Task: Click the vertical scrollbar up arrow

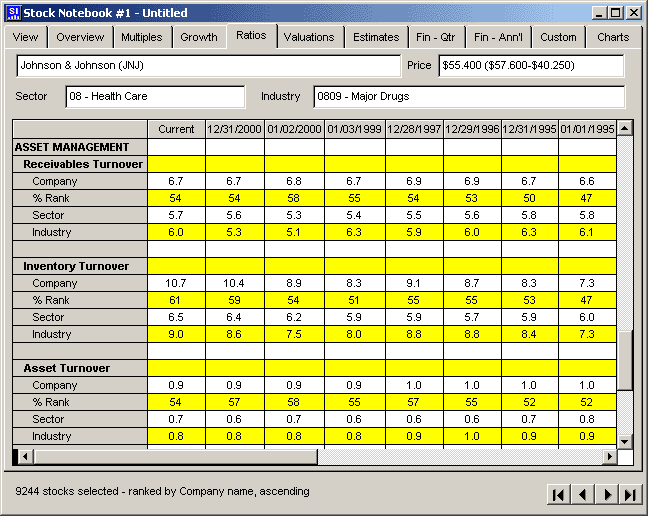Action: click(624, 128)
